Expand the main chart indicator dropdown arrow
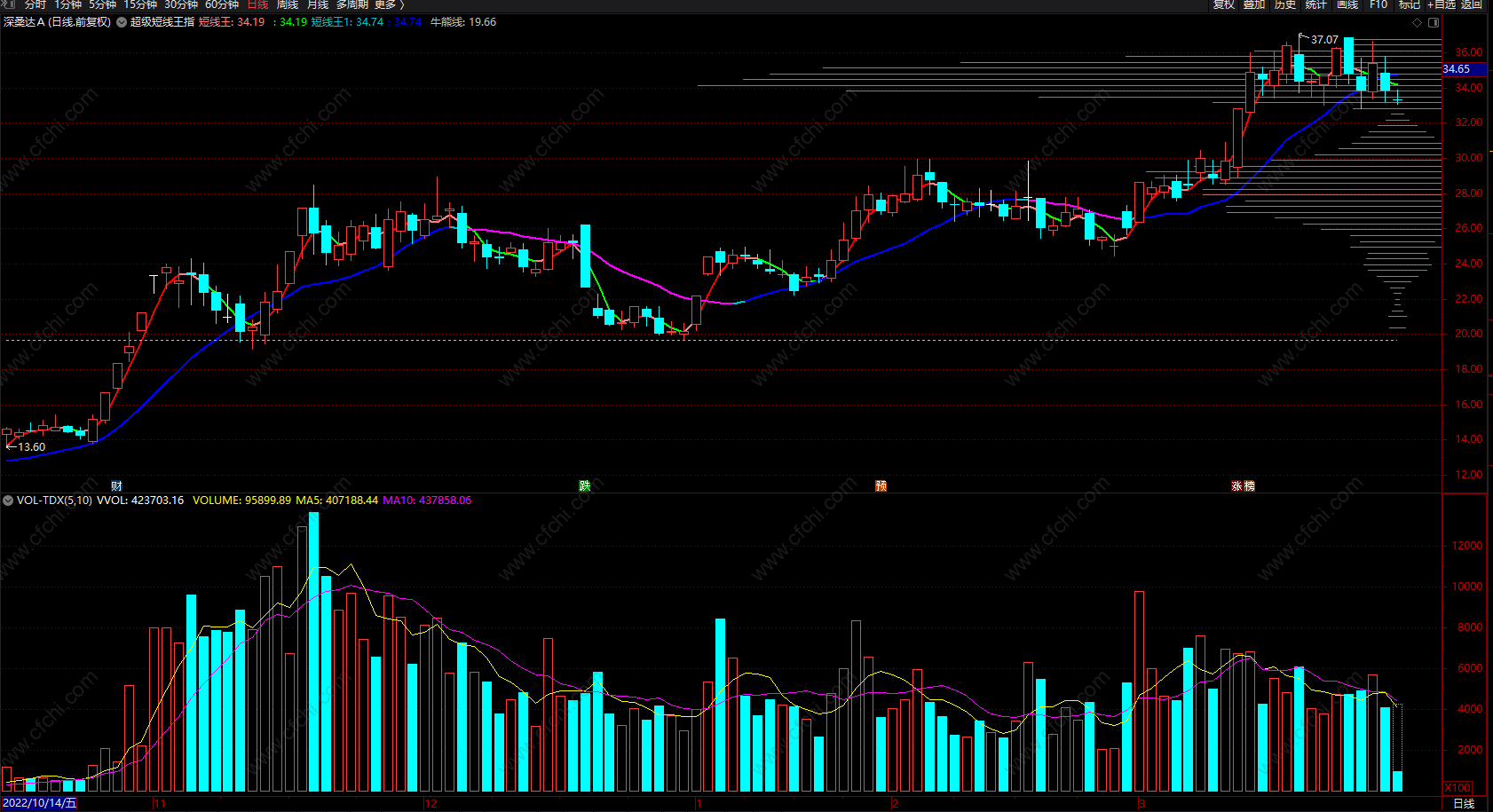The image size is (1493, 812). (122, 22)
